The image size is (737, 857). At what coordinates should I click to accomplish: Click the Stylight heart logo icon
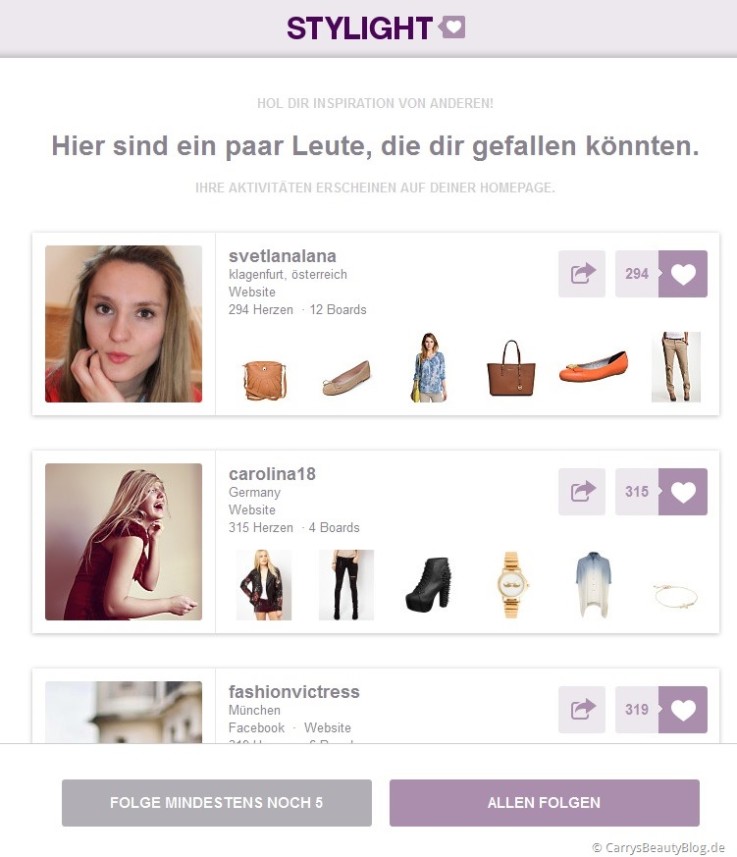pos(453,27)
